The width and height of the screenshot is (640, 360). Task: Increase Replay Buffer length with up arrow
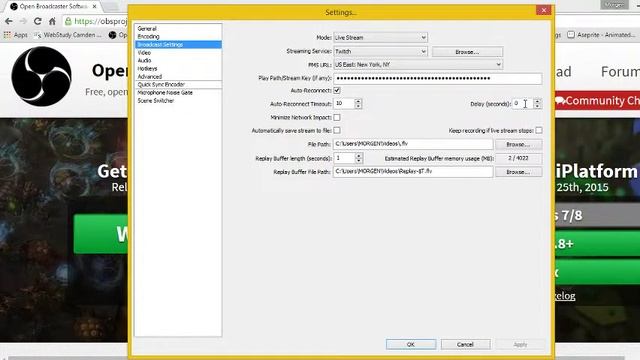[x=359, y=156]
